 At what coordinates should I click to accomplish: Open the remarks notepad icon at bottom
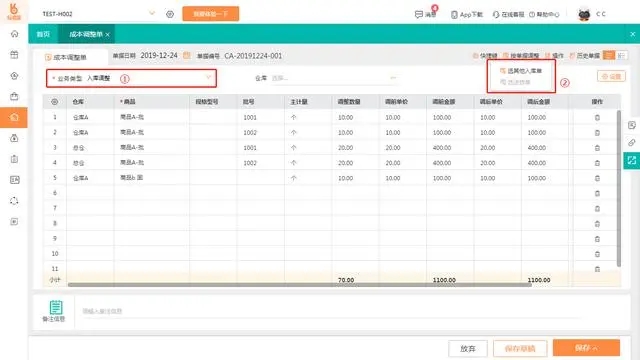[56, 307]
